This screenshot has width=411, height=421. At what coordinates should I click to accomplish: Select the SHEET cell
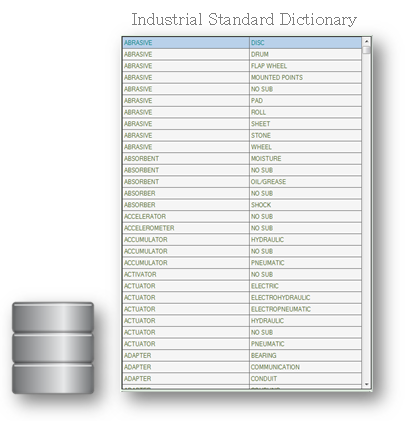305,124
